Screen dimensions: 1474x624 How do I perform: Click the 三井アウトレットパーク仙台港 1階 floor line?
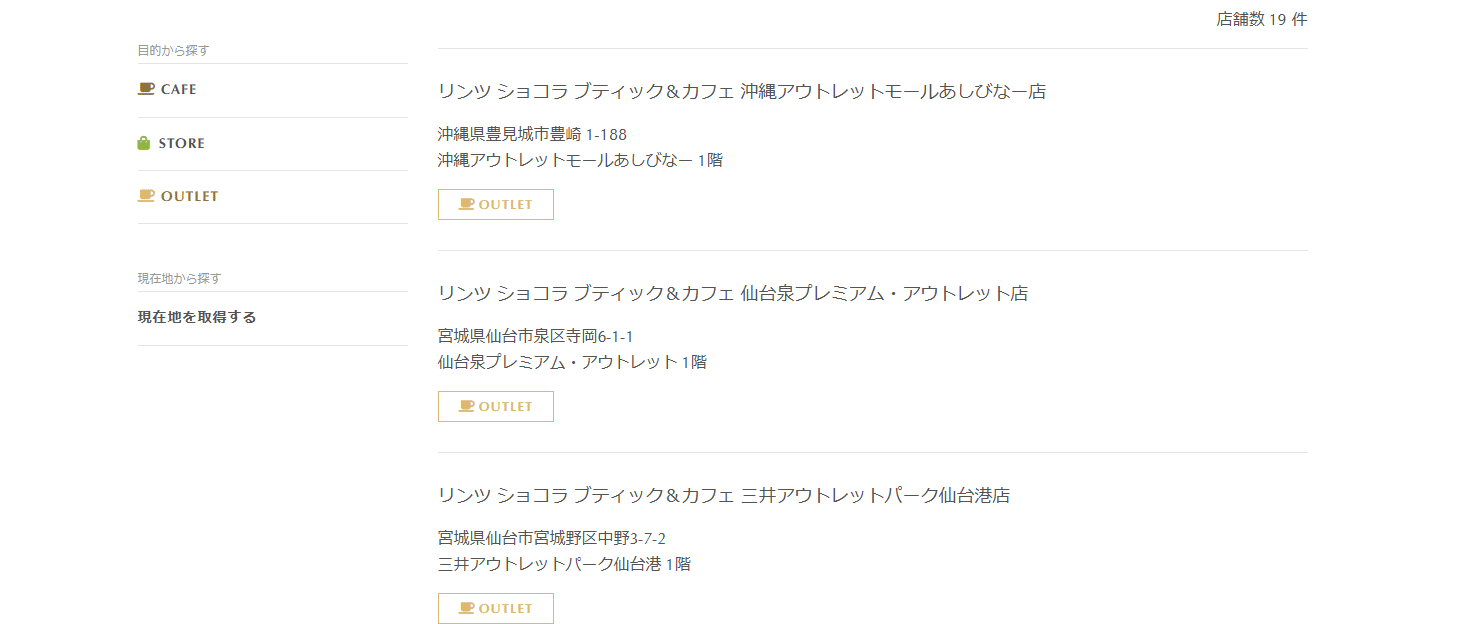(564, 564)
